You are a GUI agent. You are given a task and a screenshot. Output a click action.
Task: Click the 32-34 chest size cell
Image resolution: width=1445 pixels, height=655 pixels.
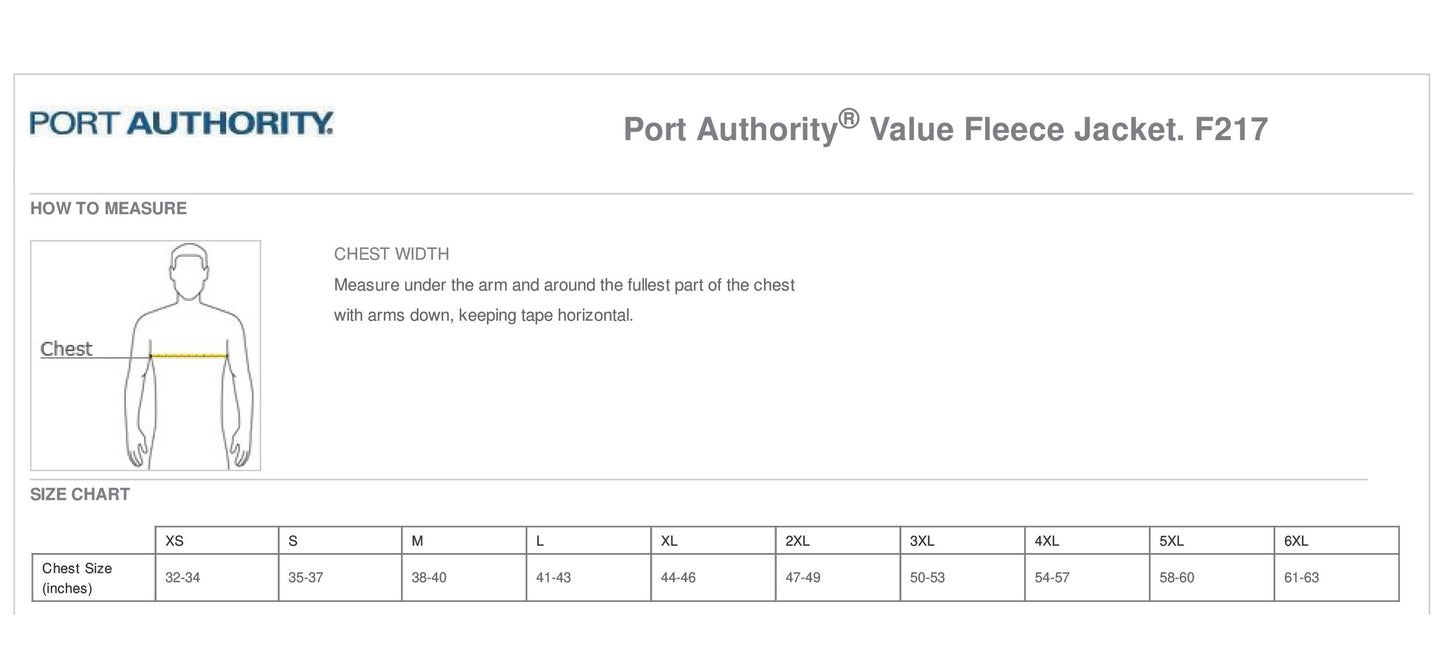coord(183,578)
